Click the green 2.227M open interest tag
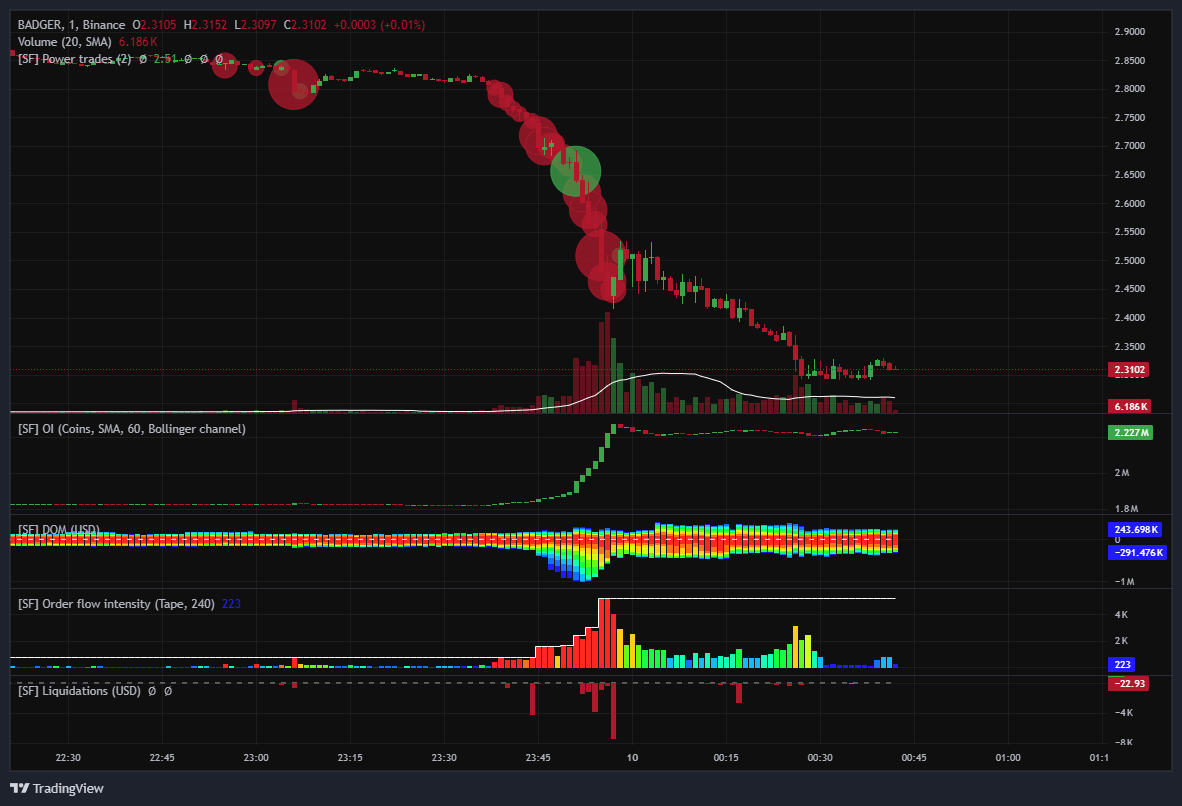This screenshot has height=806, width=1182. coord(1129,433)
